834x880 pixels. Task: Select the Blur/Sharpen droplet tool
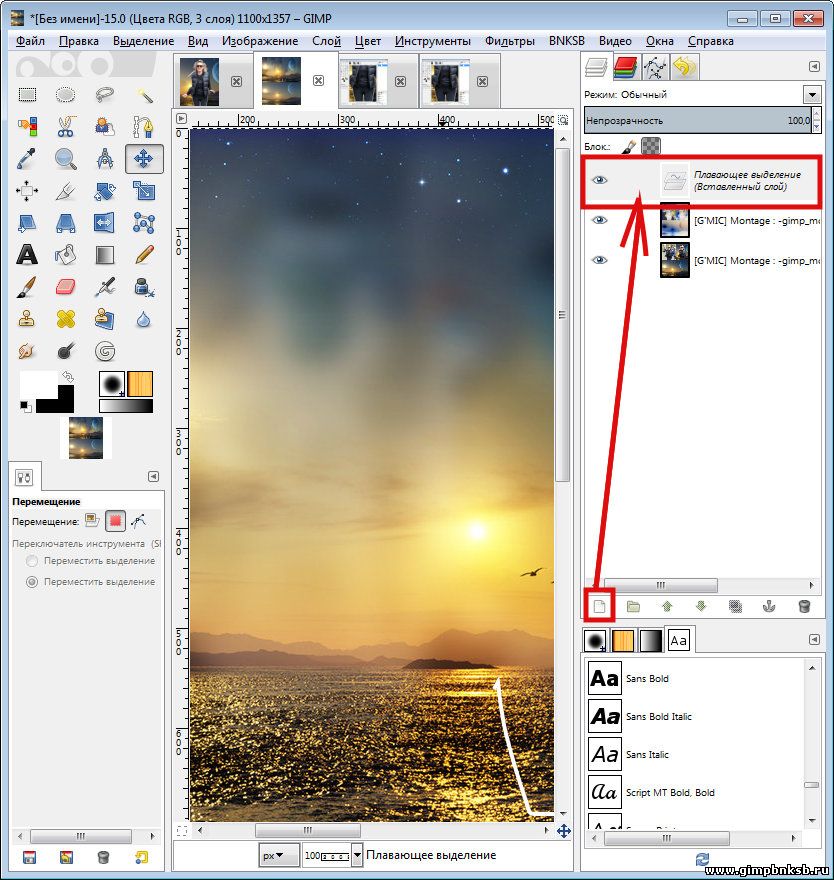click(144, 319)
